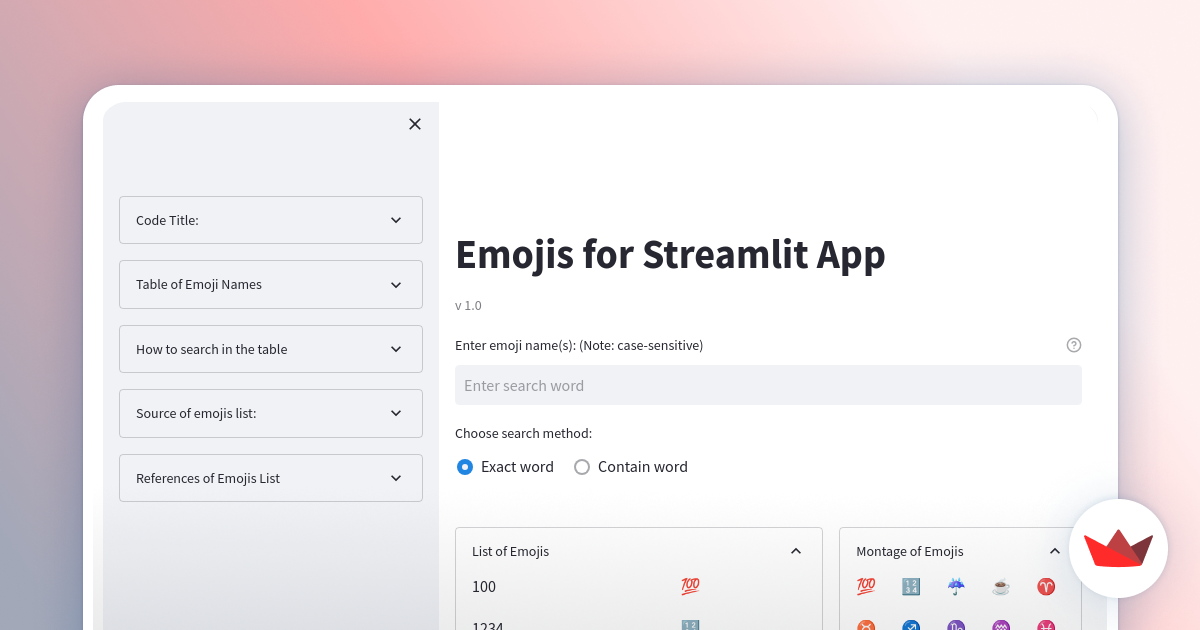Expand References of Emojis List
Viewport: 1200px width, 630px height.
(x=270, y=478)
